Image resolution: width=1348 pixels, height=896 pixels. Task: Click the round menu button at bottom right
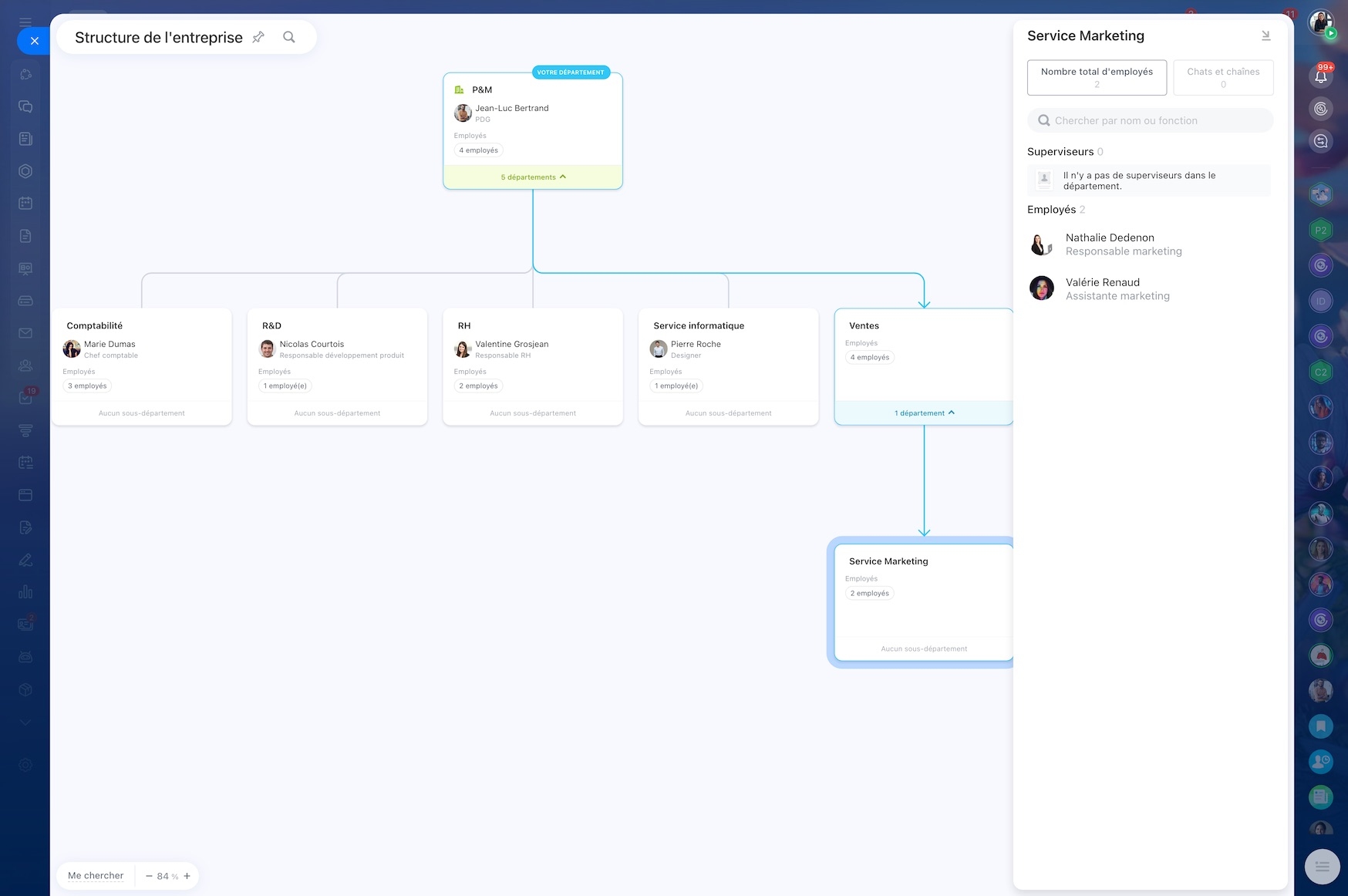(x=1322, y=867)
